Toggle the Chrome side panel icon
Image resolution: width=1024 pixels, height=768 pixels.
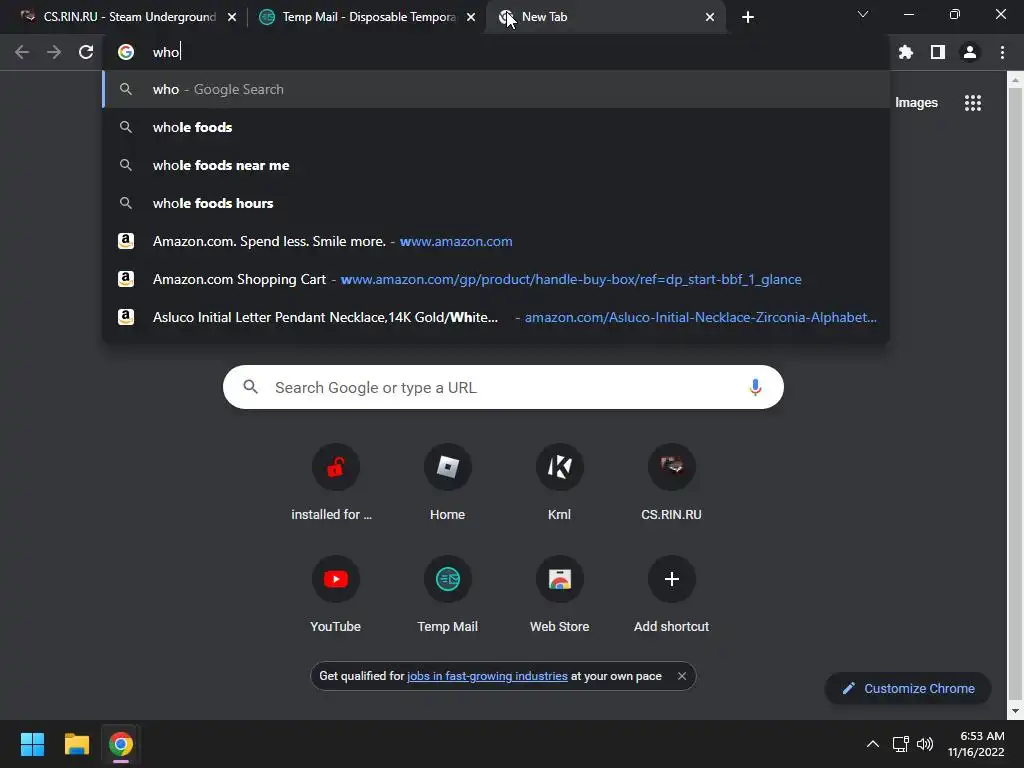coord(938,52)
